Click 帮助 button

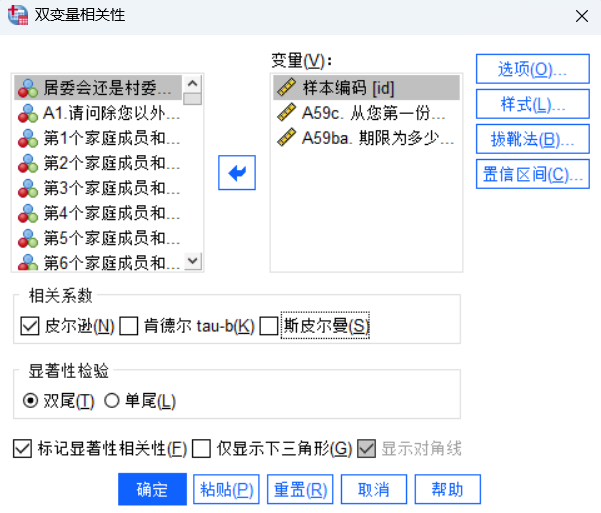[x=448, y=490]
